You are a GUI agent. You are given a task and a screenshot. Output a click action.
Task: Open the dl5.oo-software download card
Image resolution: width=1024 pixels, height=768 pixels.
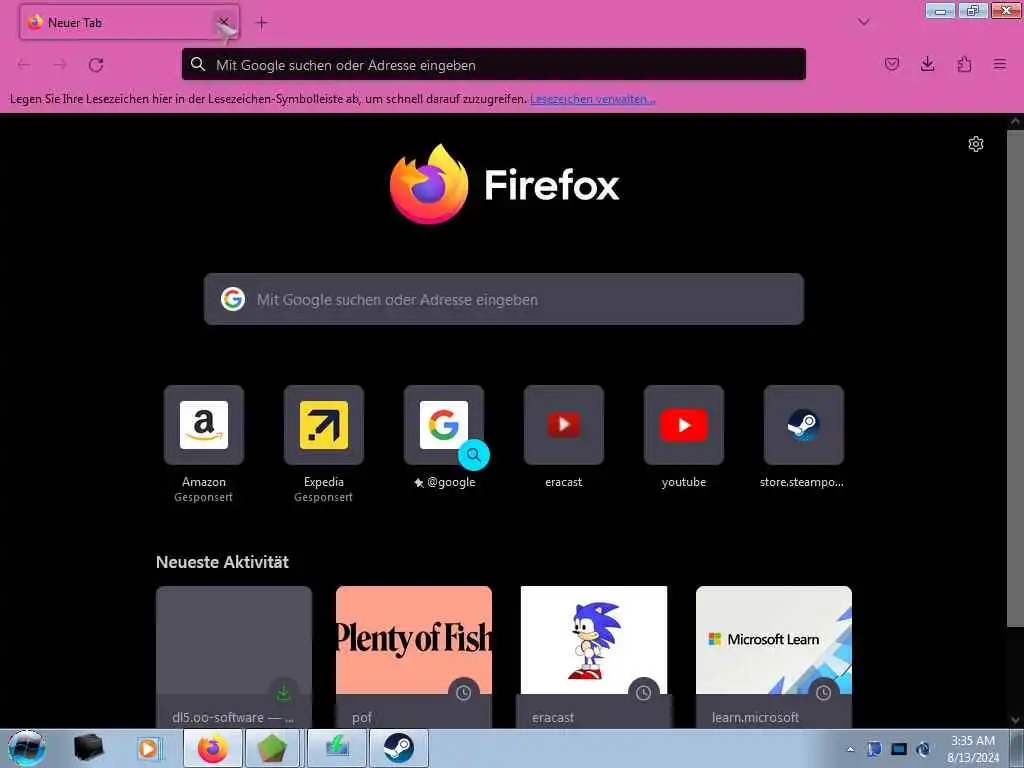point(234,656)
